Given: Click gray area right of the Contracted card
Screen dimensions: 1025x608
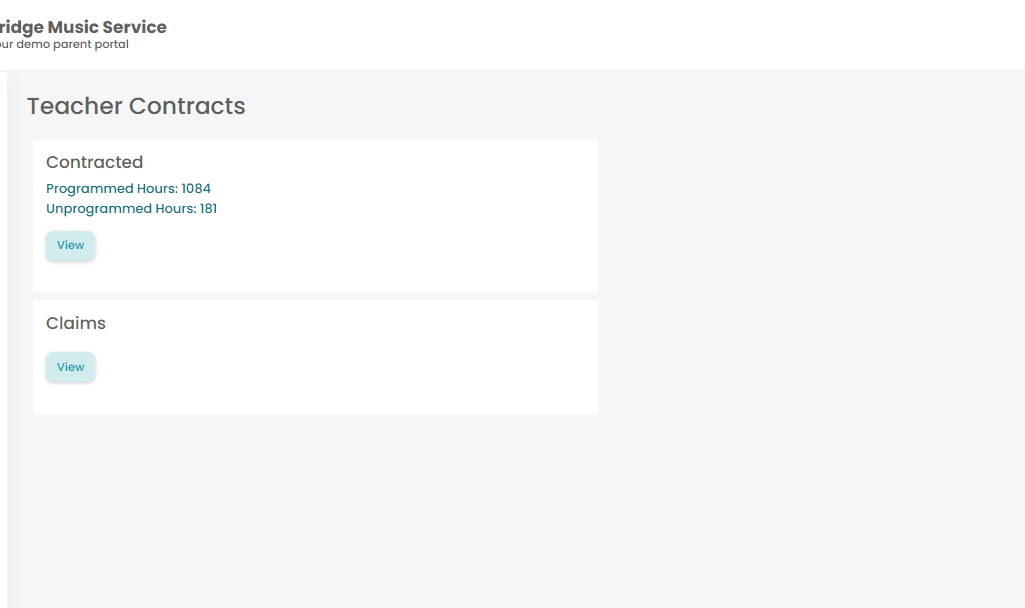Looking at the screenshot, I should 811,216.
